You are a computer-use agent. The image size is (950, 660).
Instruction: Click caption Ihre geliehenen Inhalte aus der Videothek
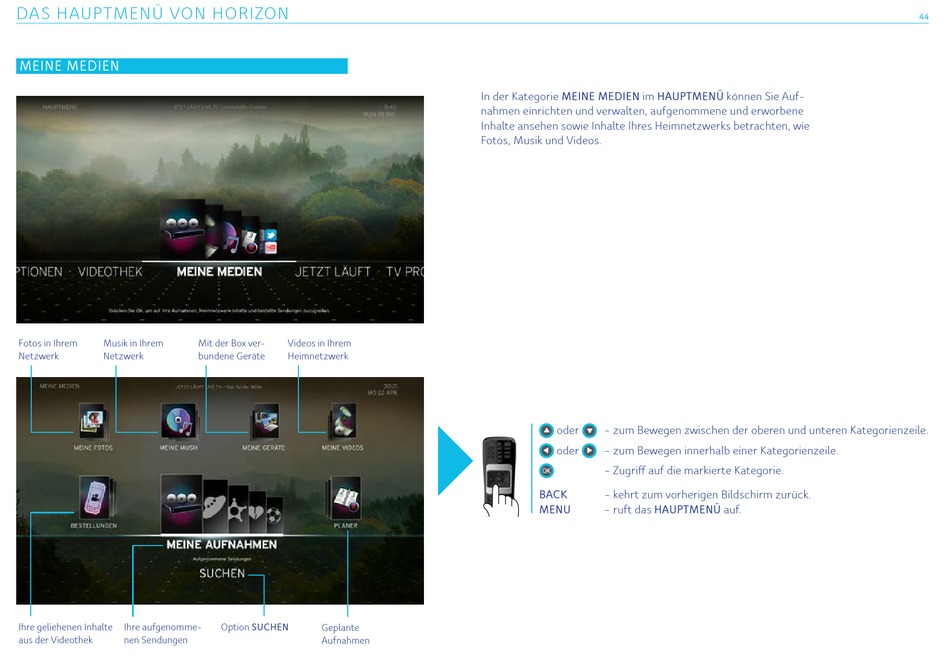pyautogui.click(x=65, y=633)
